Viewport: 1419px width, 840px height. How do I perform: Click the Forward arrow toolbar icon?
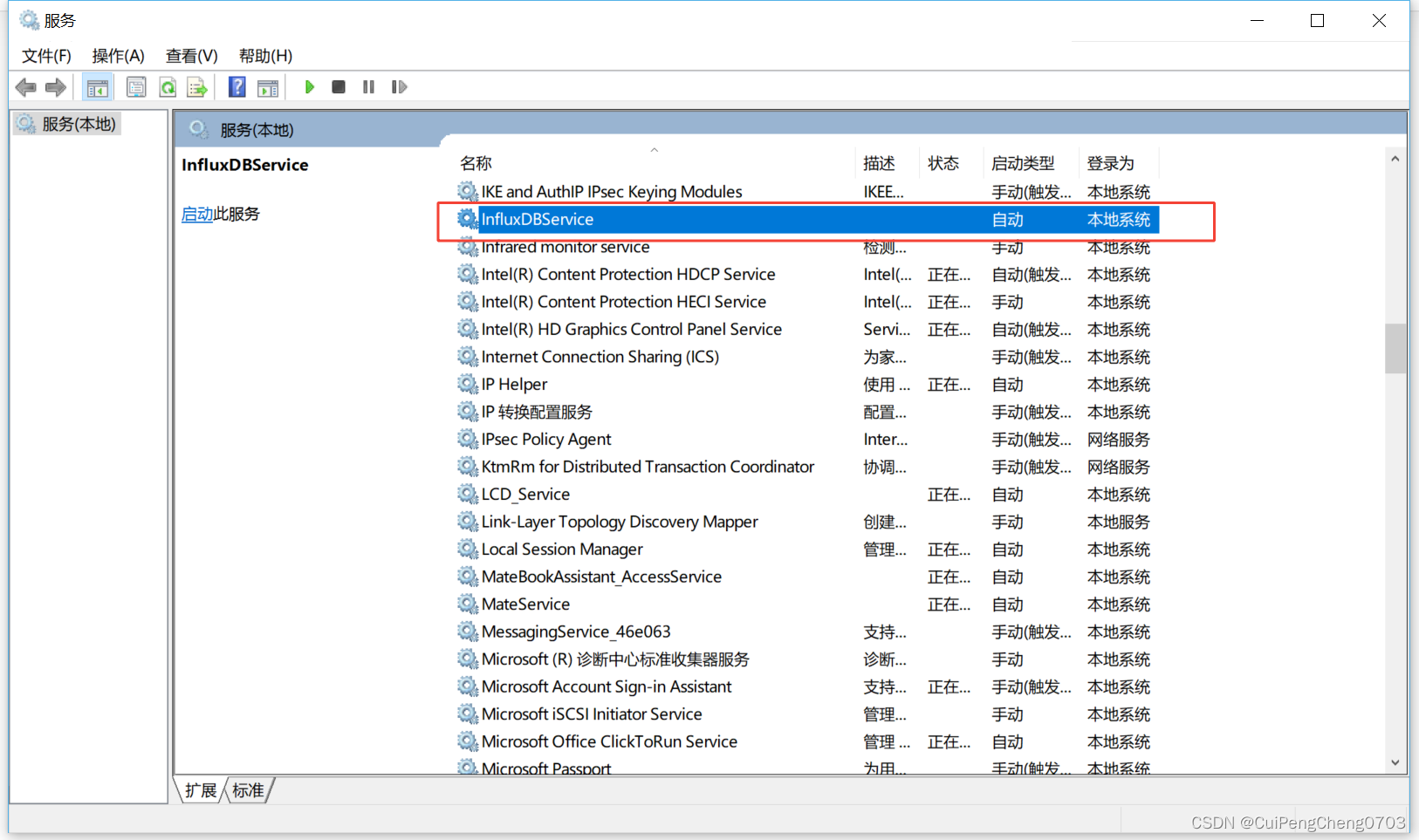[56, 87]
